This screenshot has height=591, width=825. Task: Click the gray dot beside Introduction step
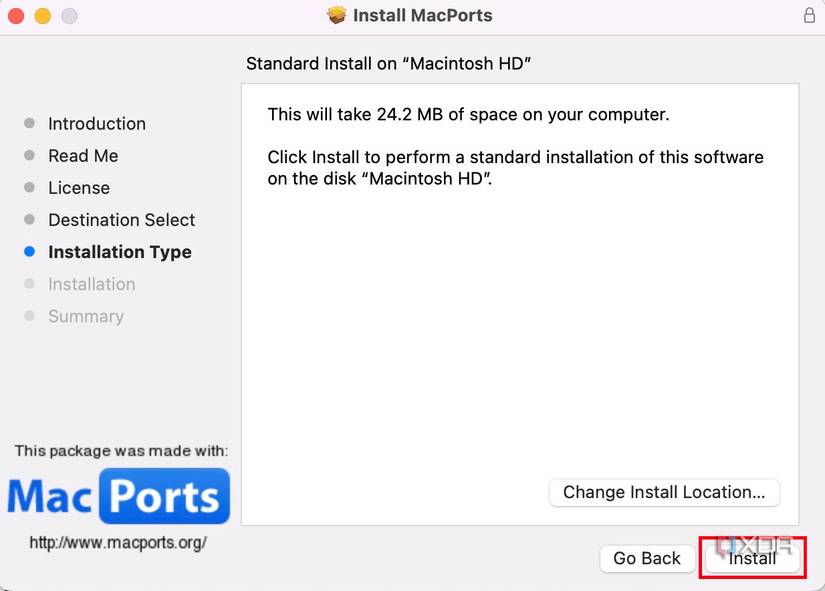pyautogui.click(x=31, y=124)
